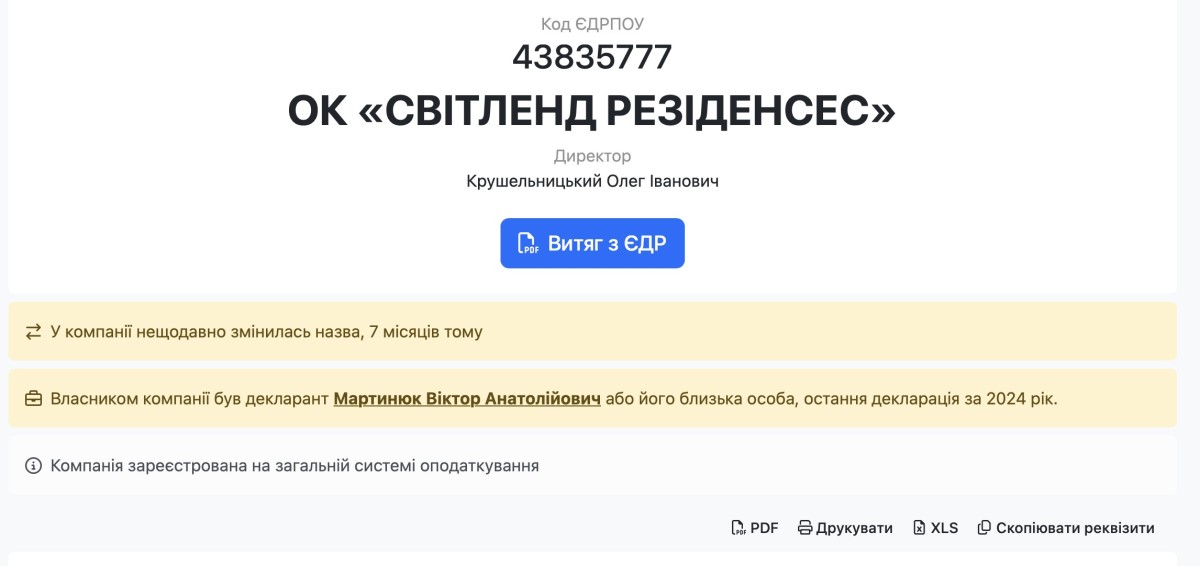Click the printer icon next to Друкувати

pyautogui.click(x=805, y=528)
